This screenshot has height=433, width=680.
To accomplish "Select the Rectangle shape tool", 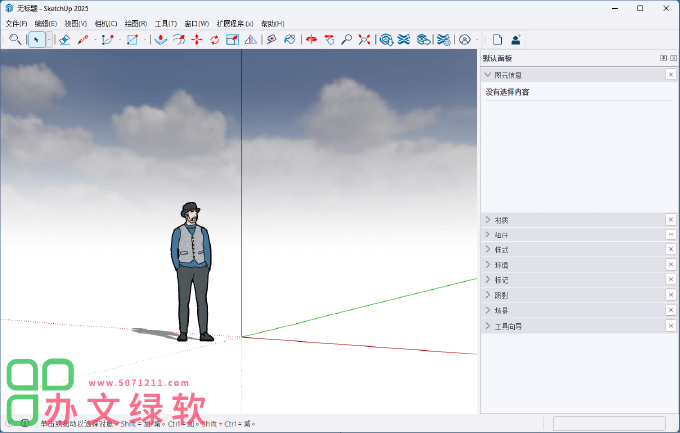I will tap(132, 40).
